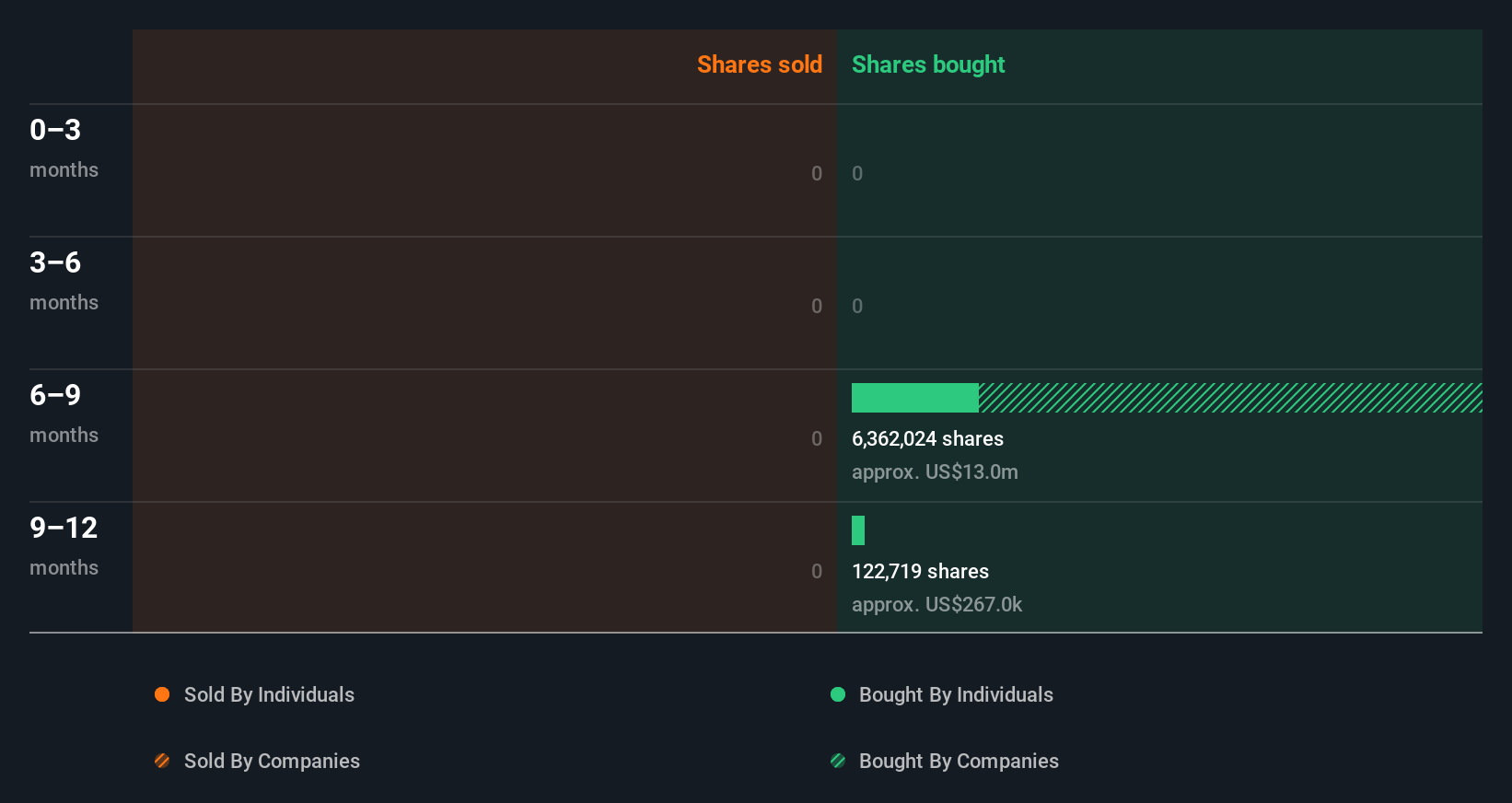Toggle the Bought By Companies legend label

click(x=959, y=761)
